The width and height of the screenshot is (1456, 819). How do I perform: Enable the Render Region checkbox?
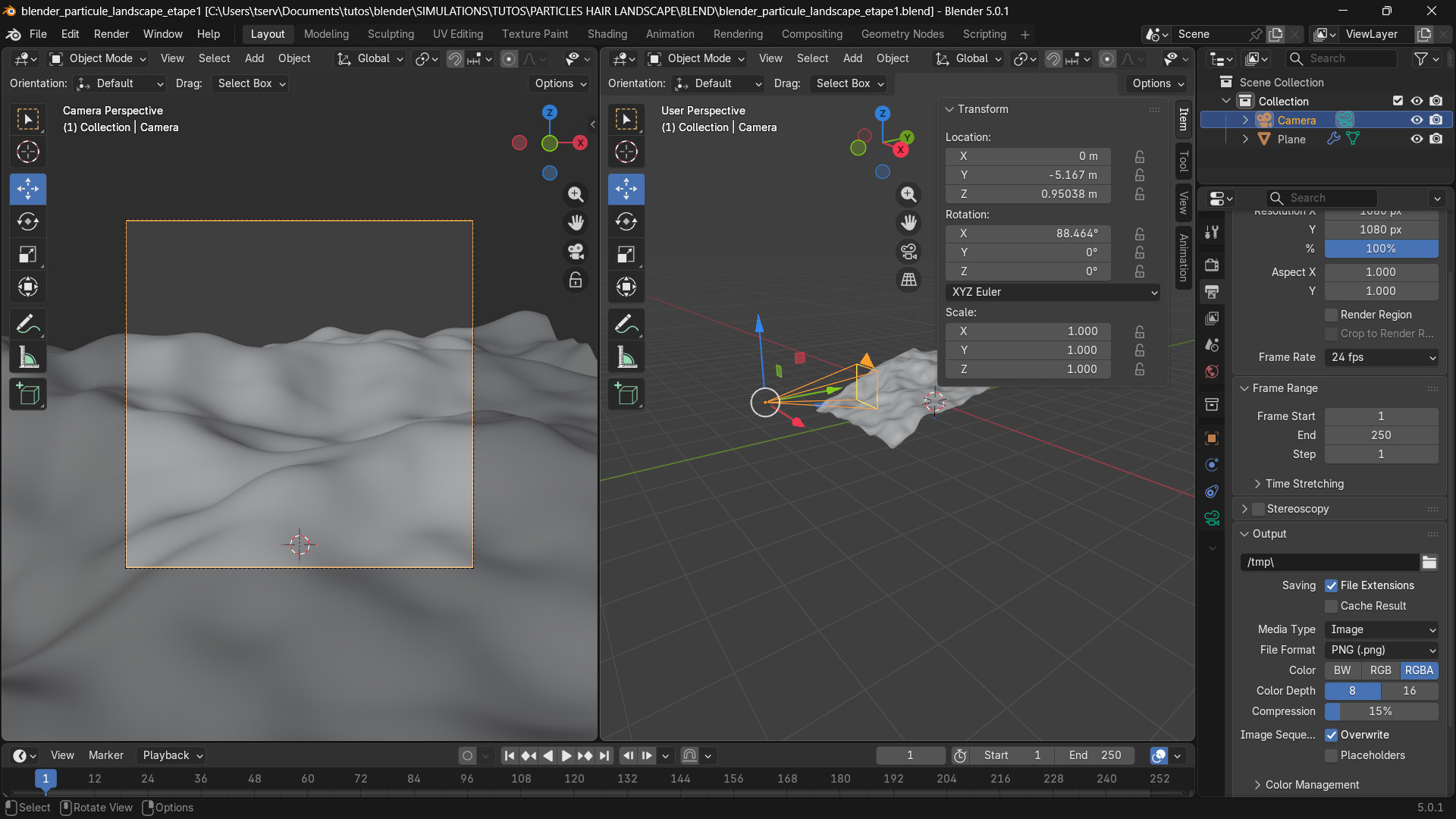pyautogui.click(x=1332, y=315)
